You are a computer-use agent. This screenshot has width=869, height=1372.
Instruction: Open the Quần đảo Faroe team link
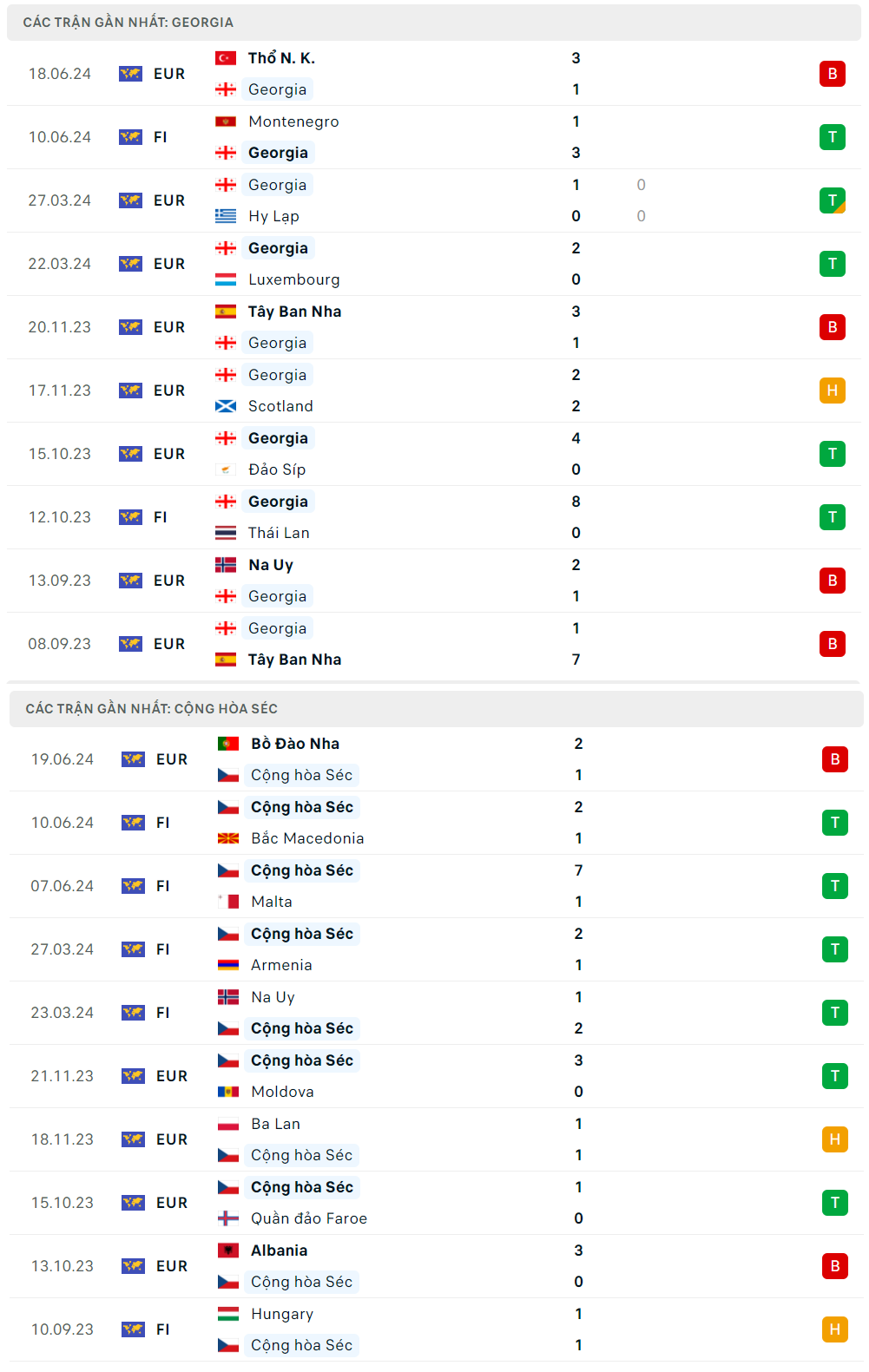click(x=309, y=1218)
